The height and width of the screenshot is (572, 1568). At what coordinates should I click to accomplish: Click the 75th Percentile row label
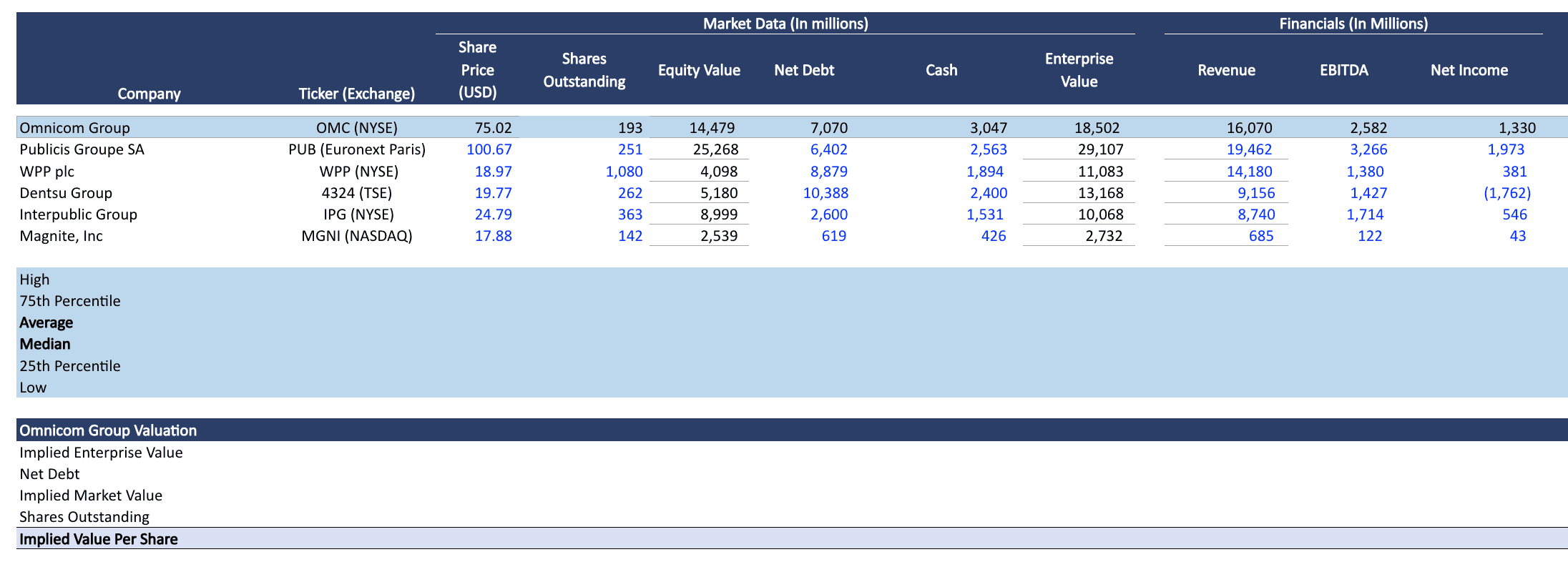point(70,301)
